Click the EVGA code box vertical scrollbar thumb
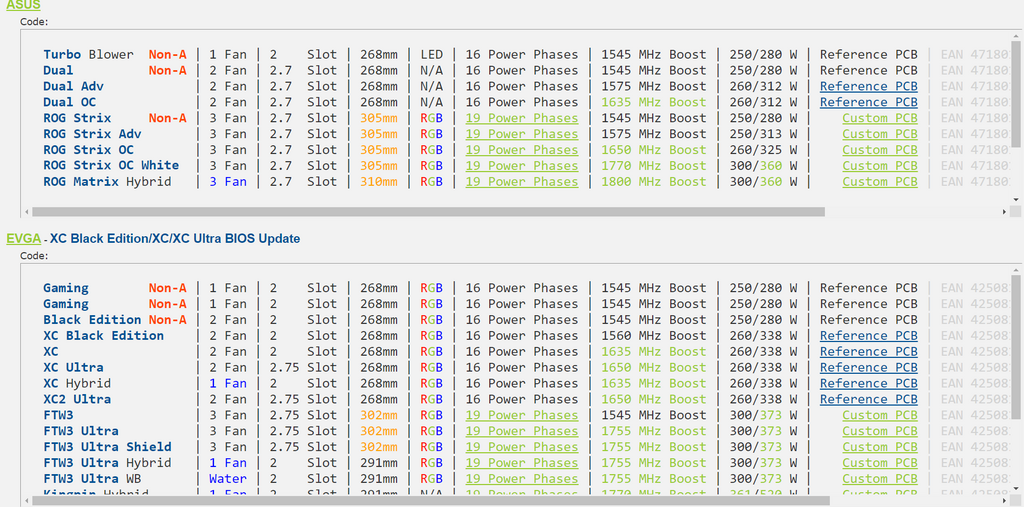Image resolution: width=1024 pixels, height=507 pixels. pos(1015,346)
